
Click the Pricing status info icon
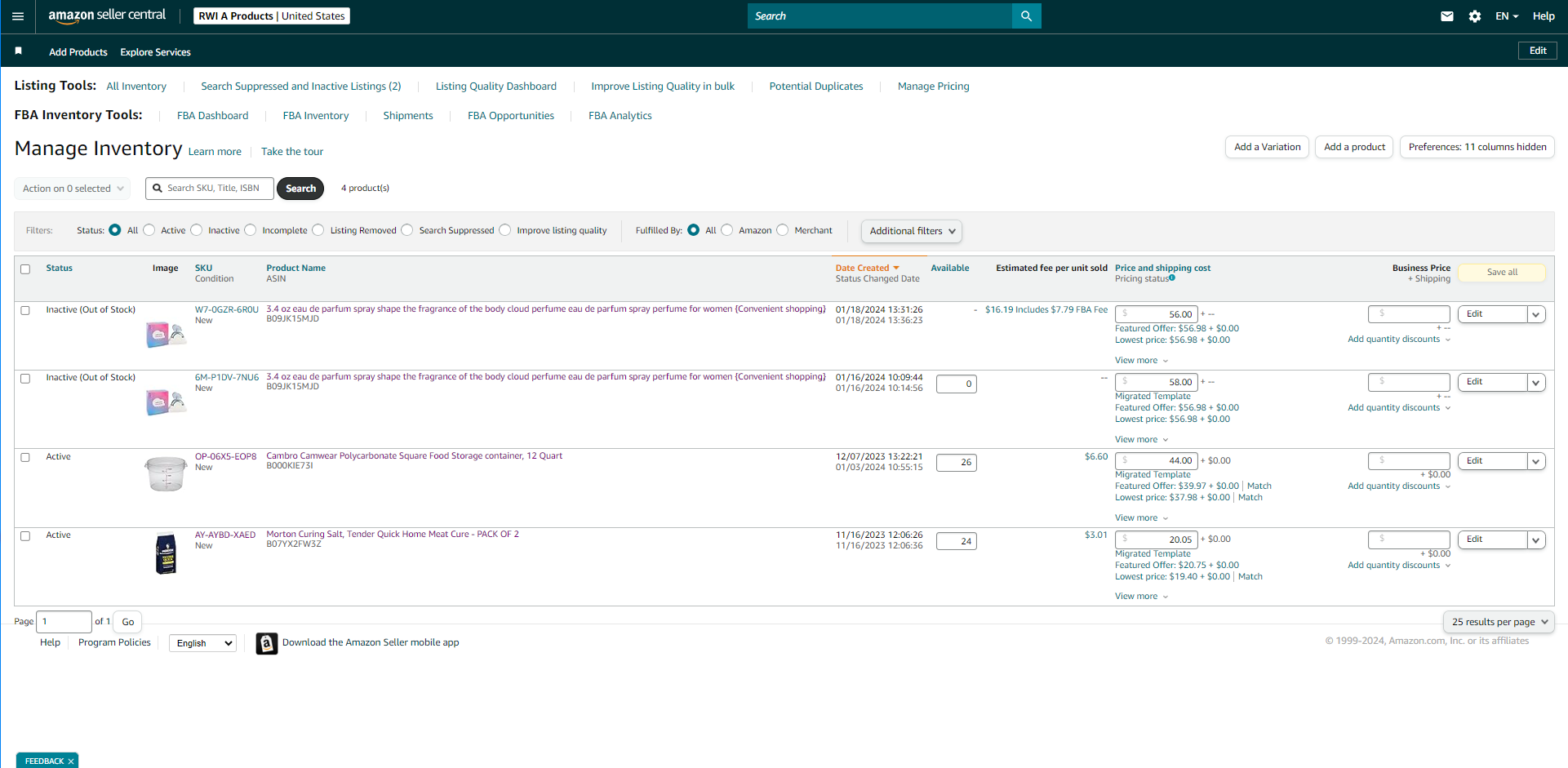[x=1172, y=278]
